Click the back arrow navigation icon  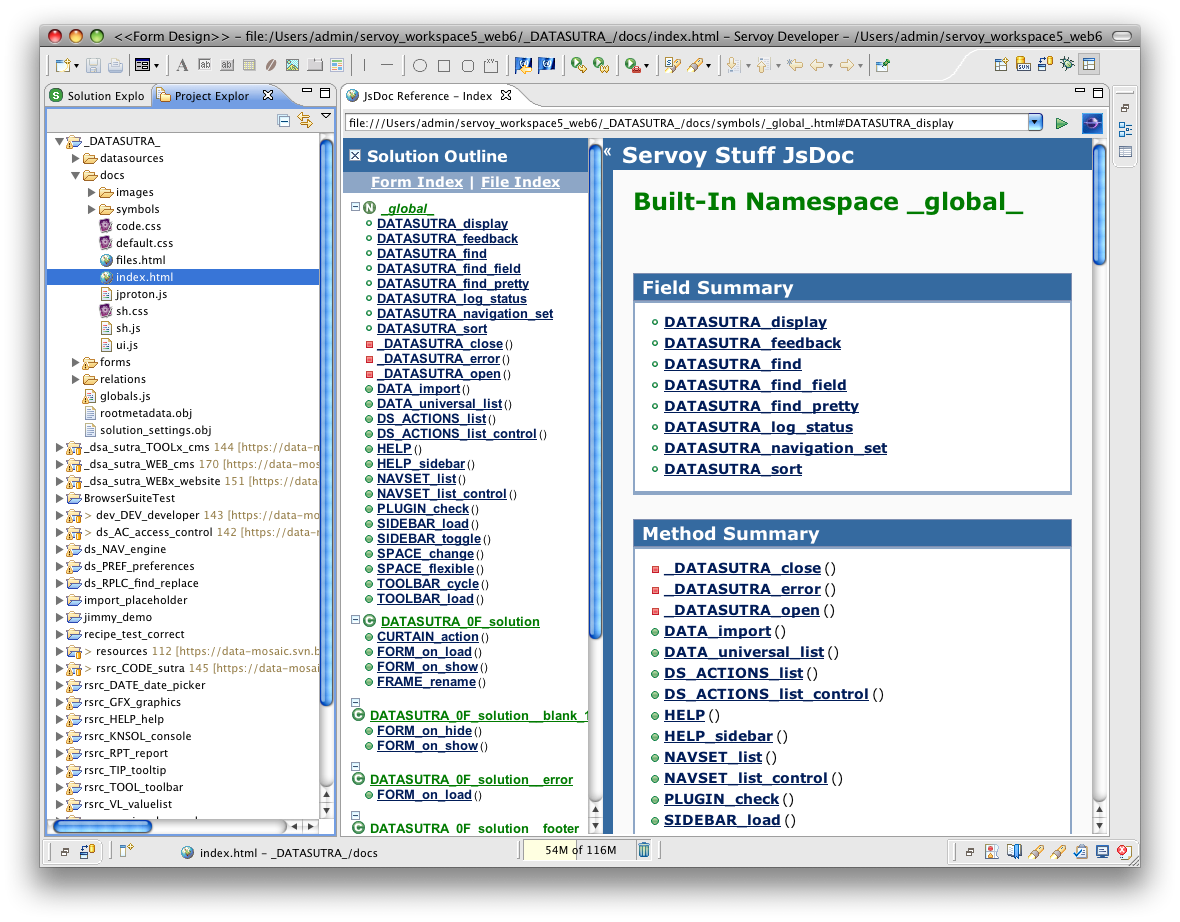817,65
